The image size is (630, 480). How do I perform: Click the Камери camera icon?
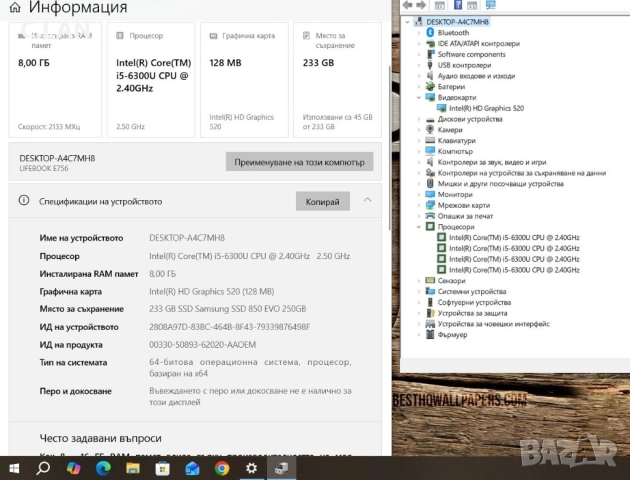click(430, 129)
